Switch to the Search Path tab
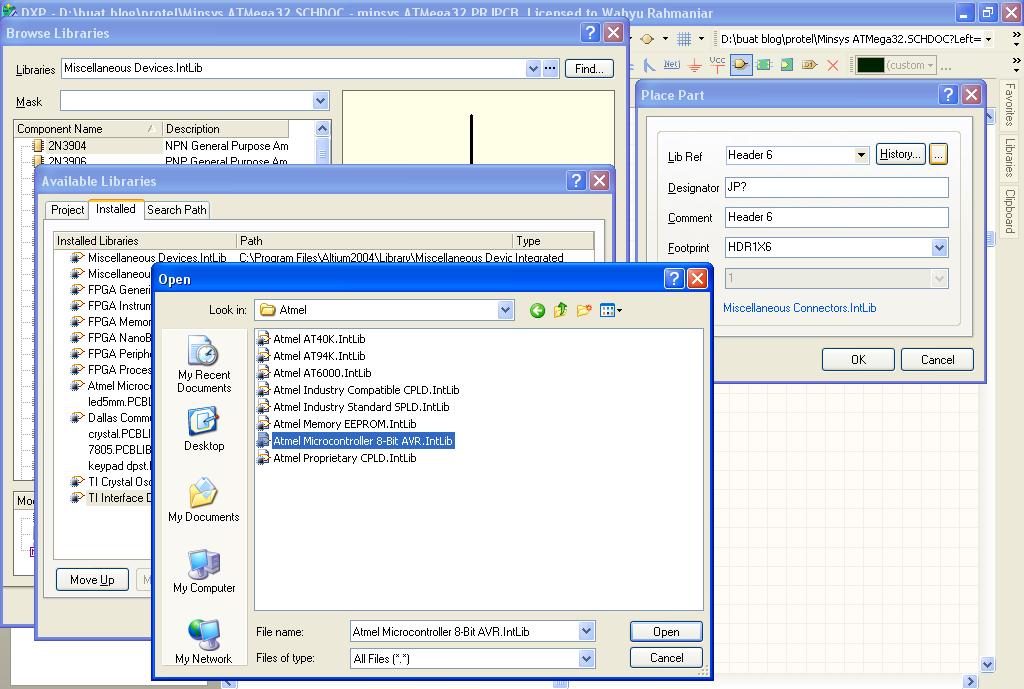 176,210
